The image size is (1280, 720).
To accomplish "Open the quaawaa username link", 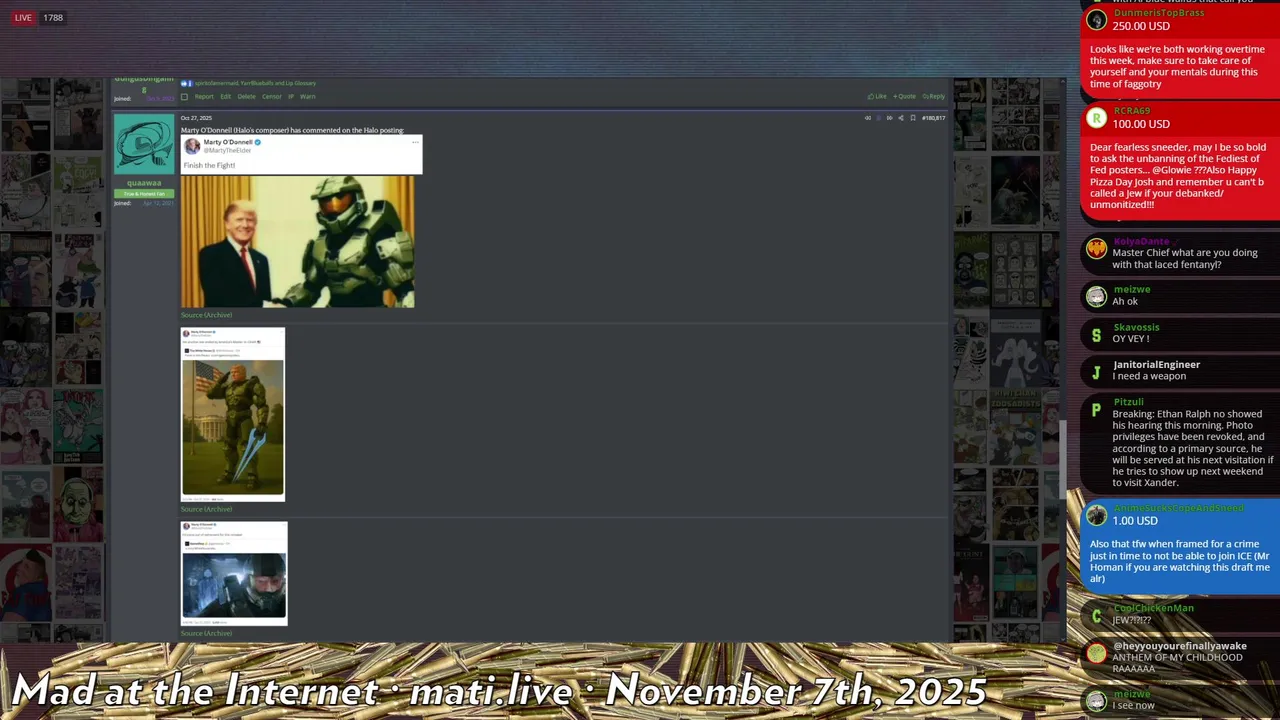I will [x=144, y=183].
